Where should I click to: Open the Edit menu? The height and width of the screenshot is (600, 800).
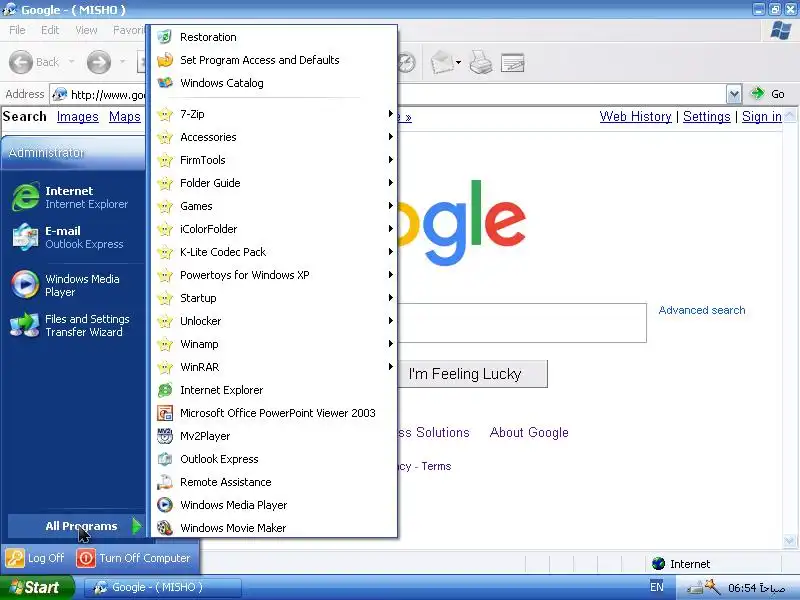click(50, 30)
